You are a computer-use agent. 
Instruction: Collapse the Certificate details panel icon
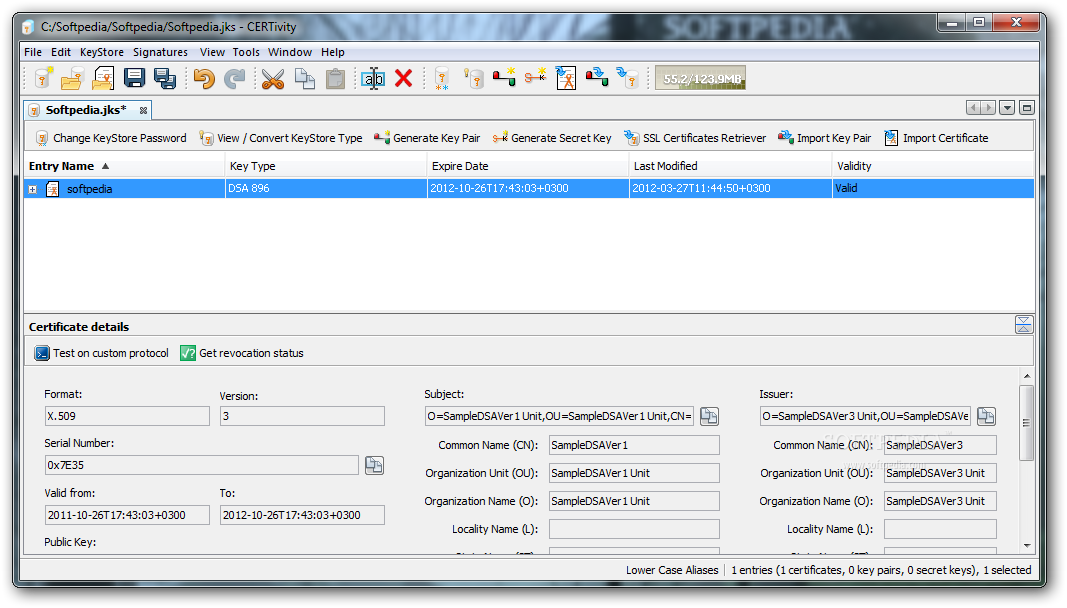tap(1024, 325)
